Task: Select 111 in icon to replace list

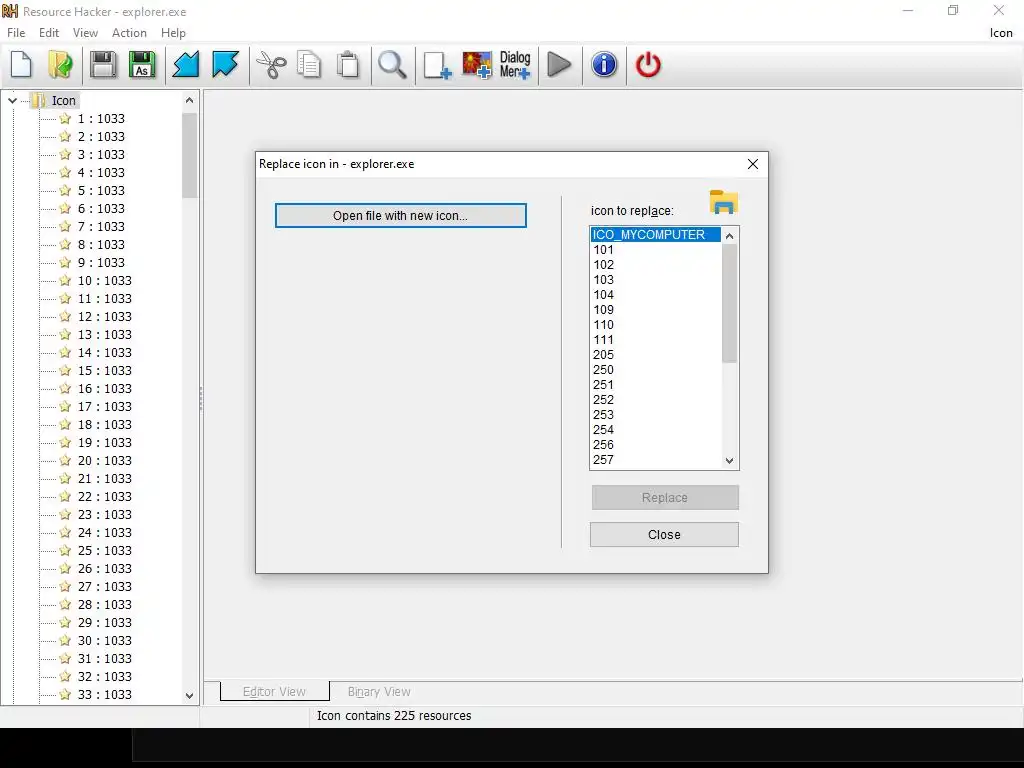Action: pyautogui.click(x=656, y=340)
